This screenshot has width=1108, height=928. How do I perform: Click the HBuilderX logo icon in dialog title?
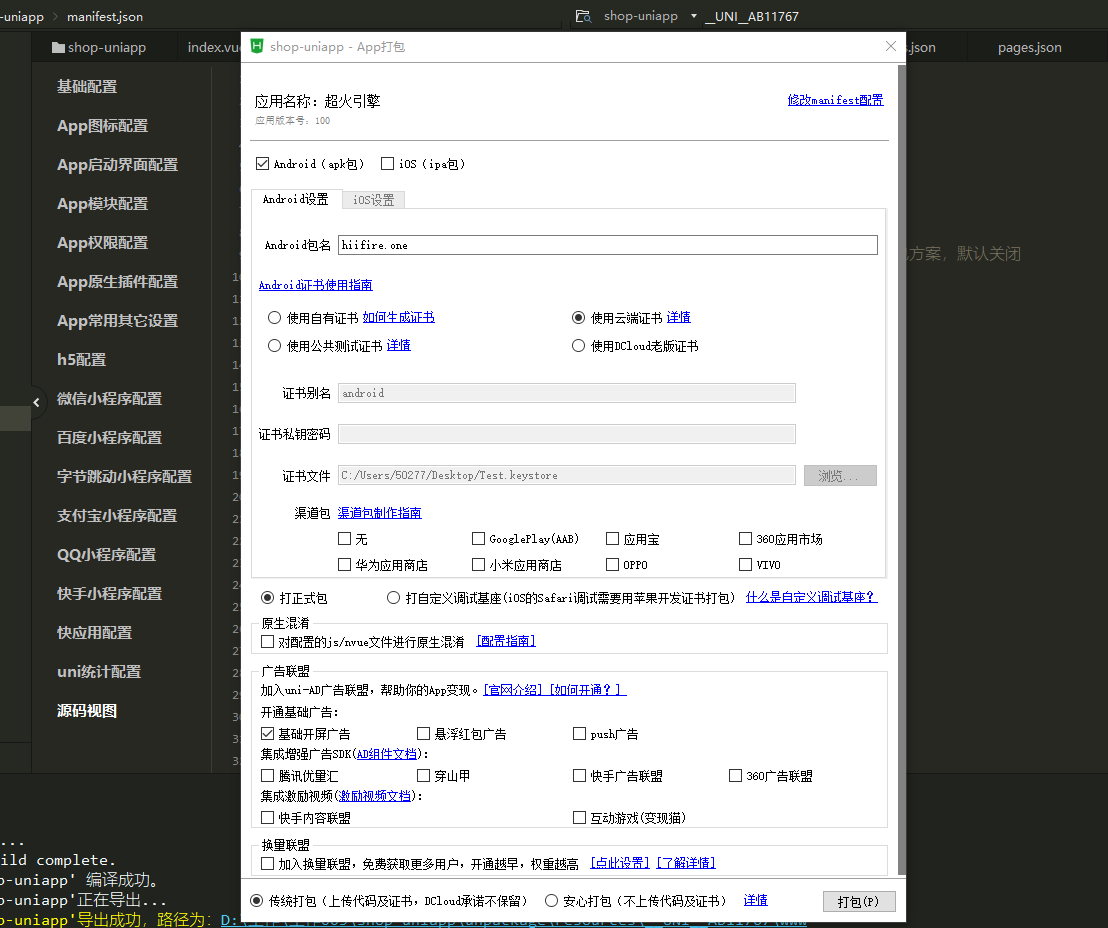click(257, 46)
